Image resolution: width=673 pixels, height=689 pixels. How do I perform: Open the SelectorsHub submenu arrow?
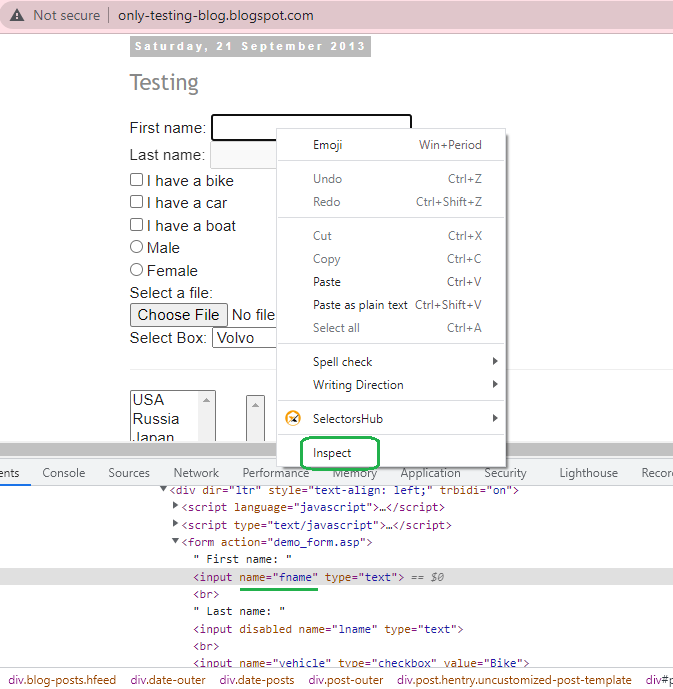click(495, 418)
